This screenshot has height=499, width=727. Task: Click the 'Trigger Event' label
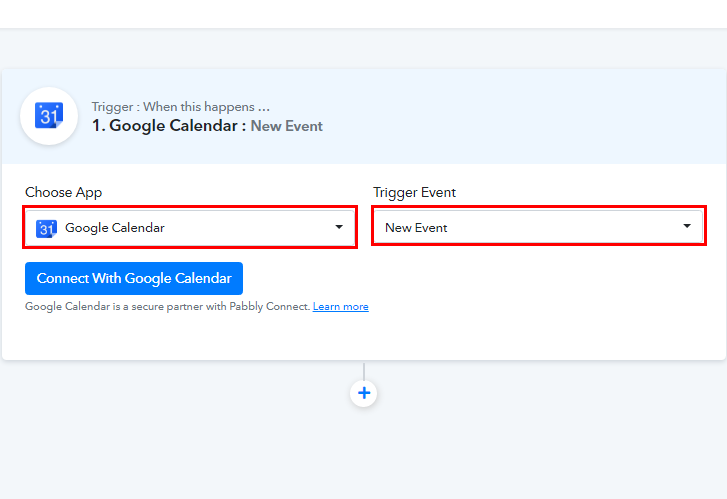[x=415, y=192]
